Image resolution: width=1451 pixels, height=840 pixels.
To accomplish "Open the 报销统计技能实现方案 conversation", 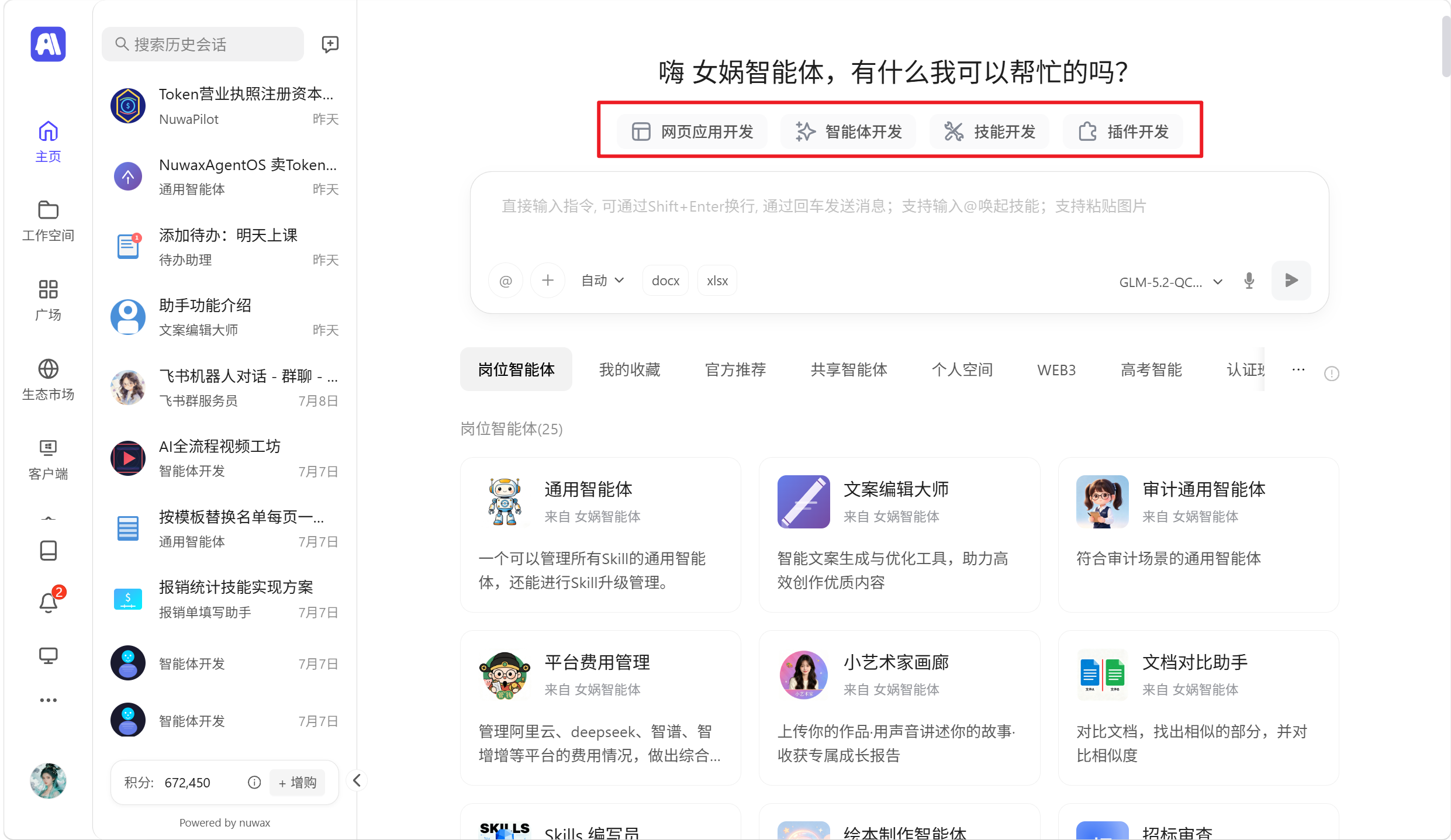I will (x=224, y=599).
